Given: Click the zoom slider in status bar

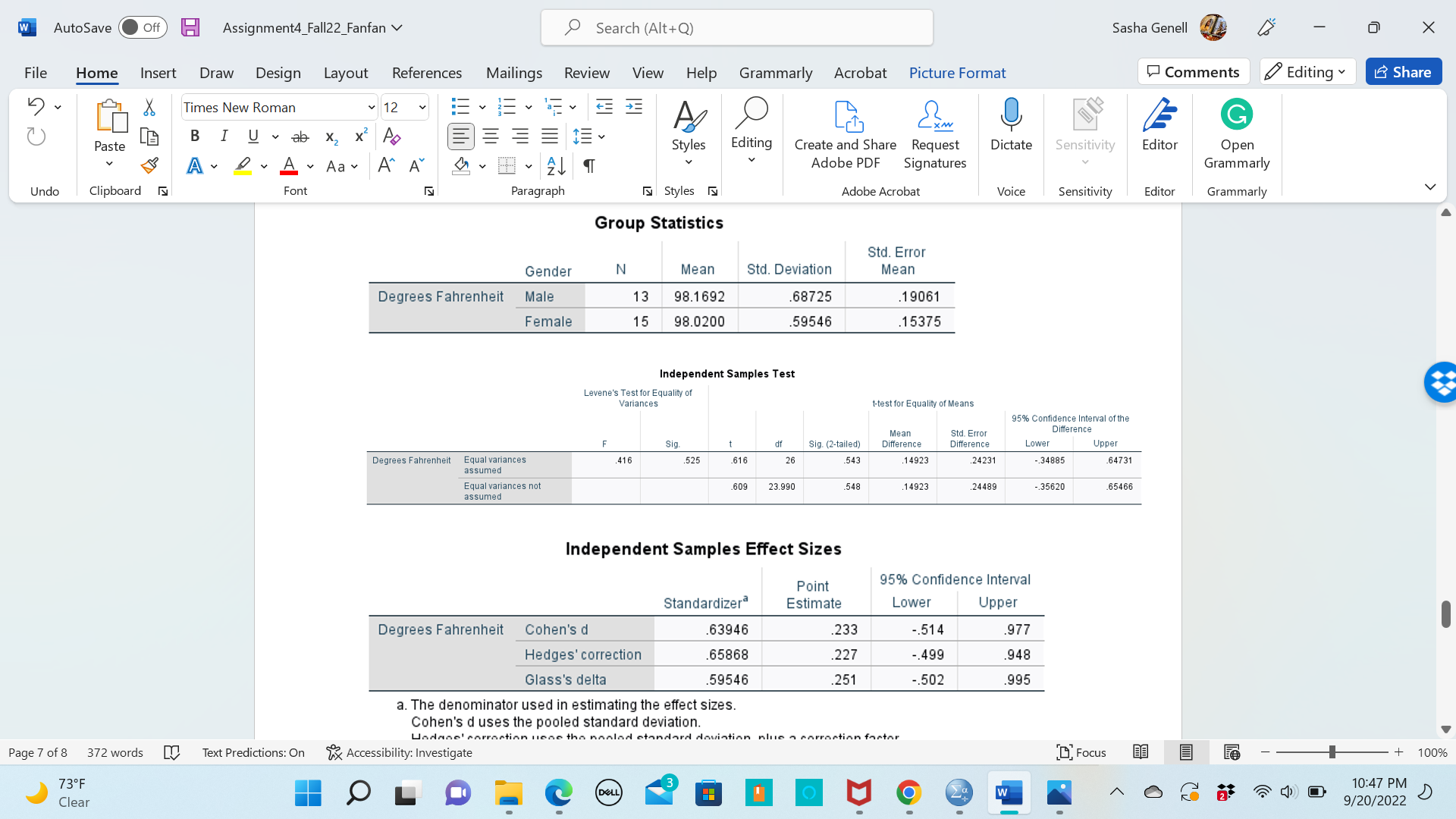Looking at the screenshot, I should click(x=1332, y=752).
